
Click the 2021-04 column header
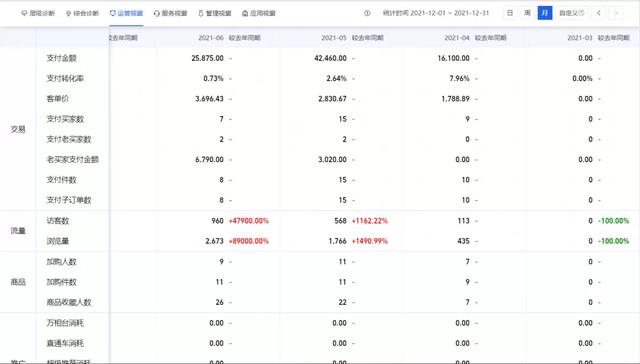pos(457,38)
